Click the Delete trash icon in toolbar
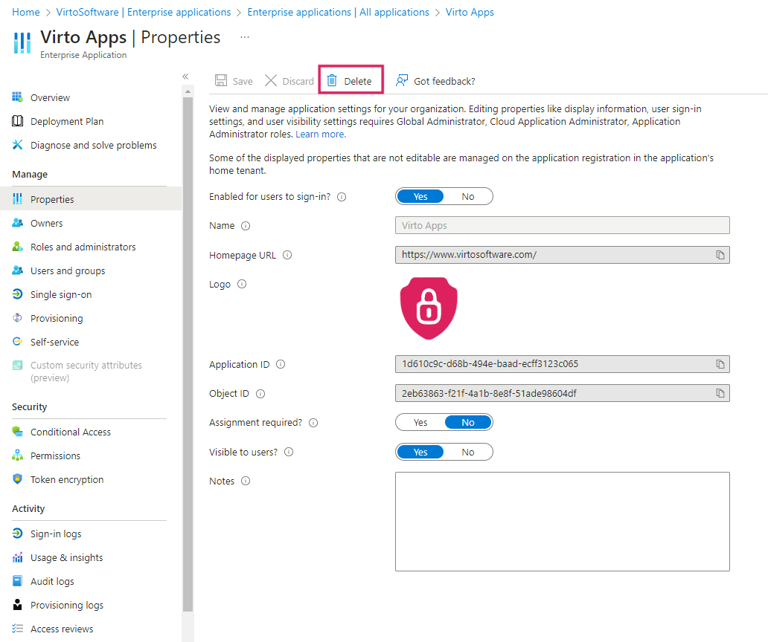The image size is (768, 642). coord(332,80)
